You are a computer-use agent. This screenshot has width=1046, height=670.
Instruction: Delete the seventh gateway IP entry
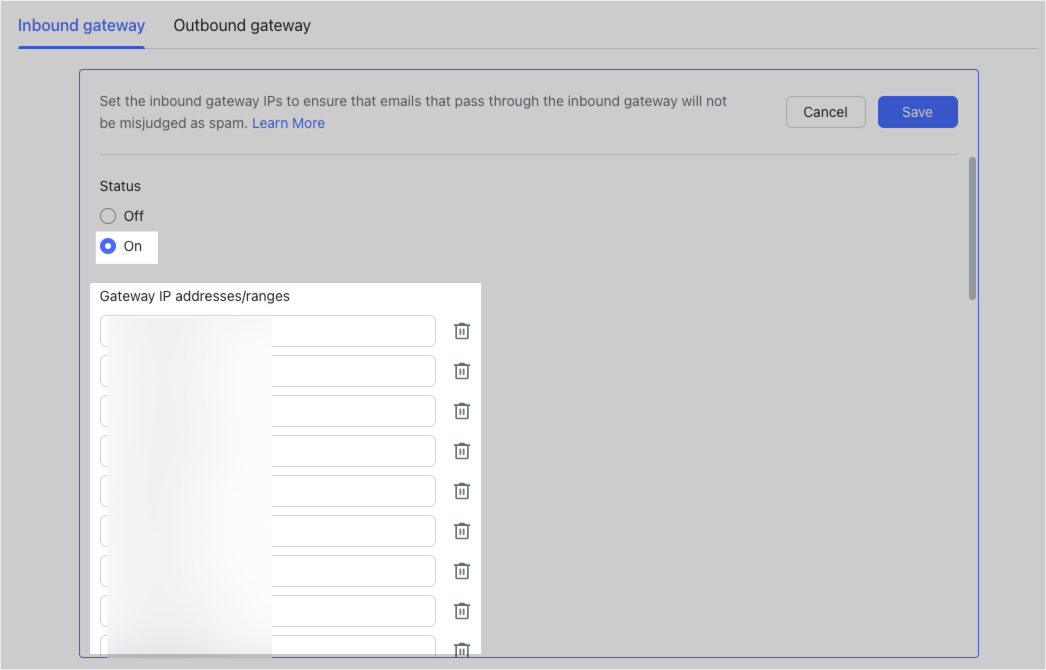461,570
